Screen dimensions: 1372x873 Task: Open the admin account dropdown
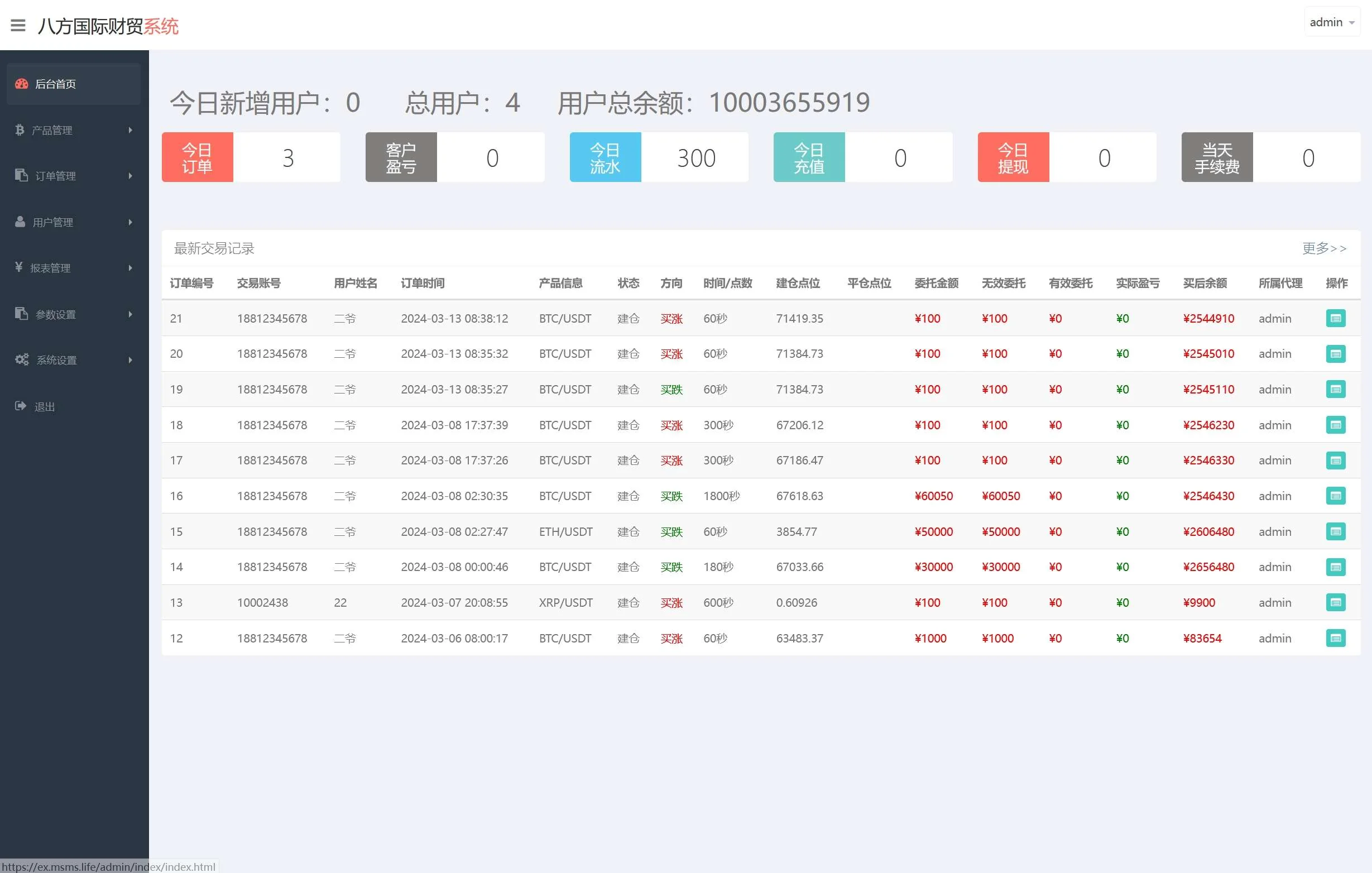click(1332, 22)
